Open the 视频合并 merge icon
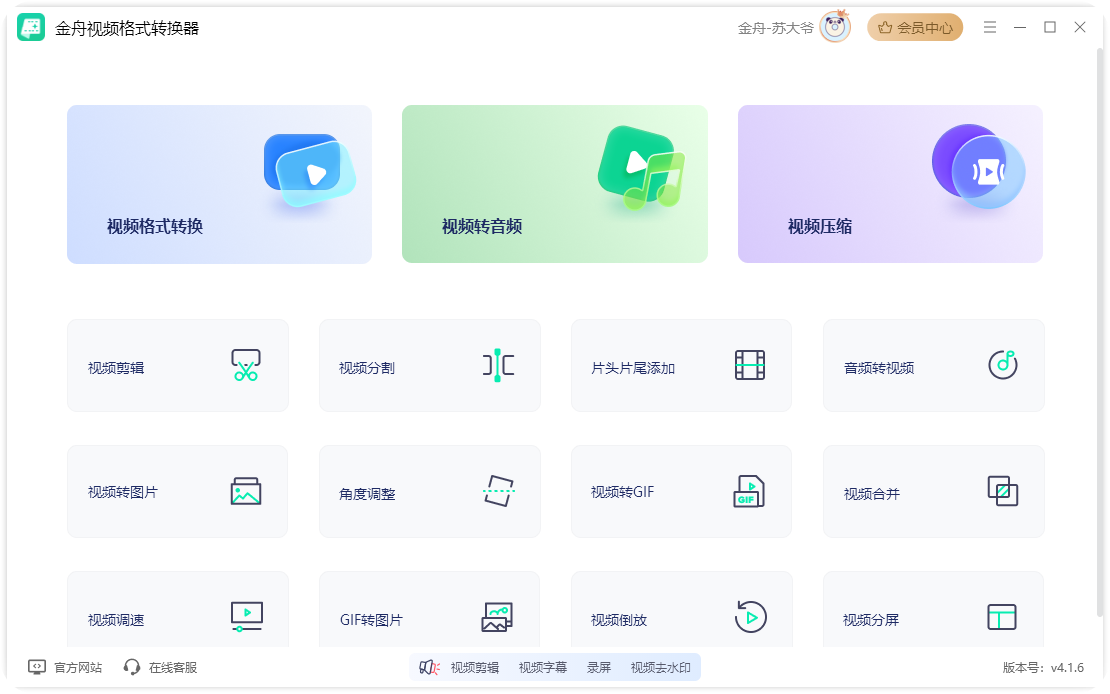Image resolution: width=1110 pixels, height=694 pixels. (x=1002, y=492)
